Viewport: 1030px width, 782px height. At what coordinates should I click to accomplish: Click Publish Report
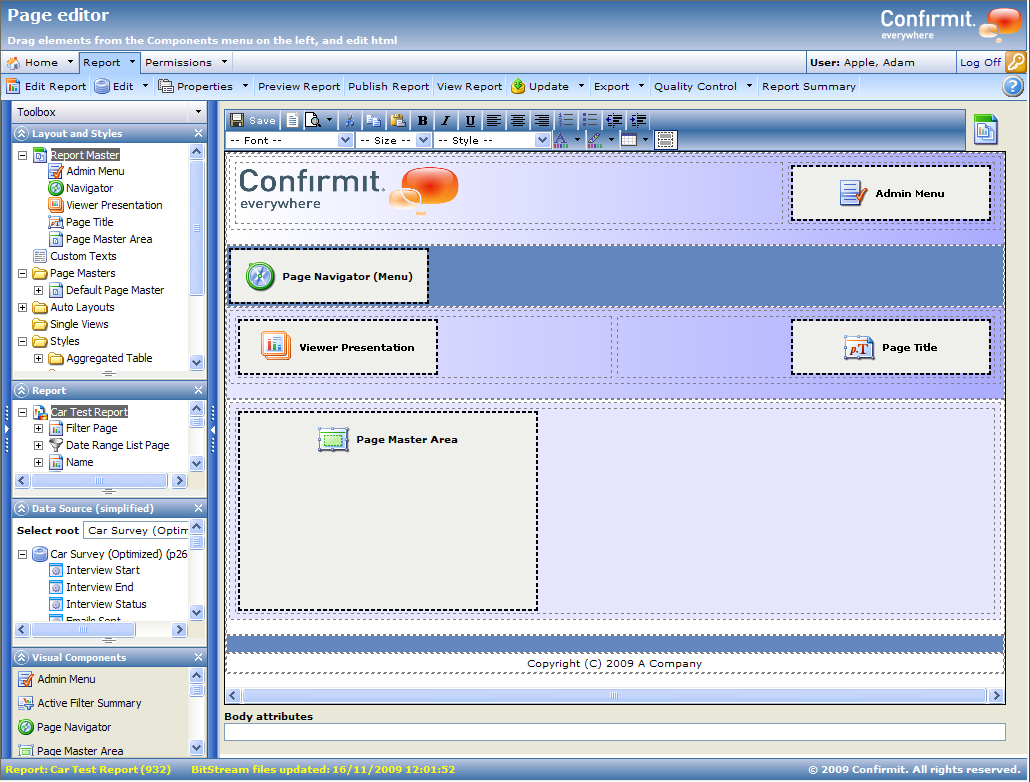(388, 86)
